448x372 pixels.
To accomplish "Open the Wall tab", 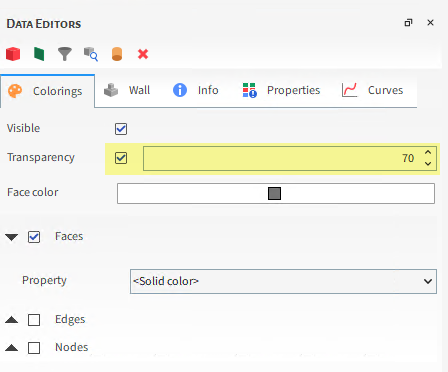I will coord(127,90).
